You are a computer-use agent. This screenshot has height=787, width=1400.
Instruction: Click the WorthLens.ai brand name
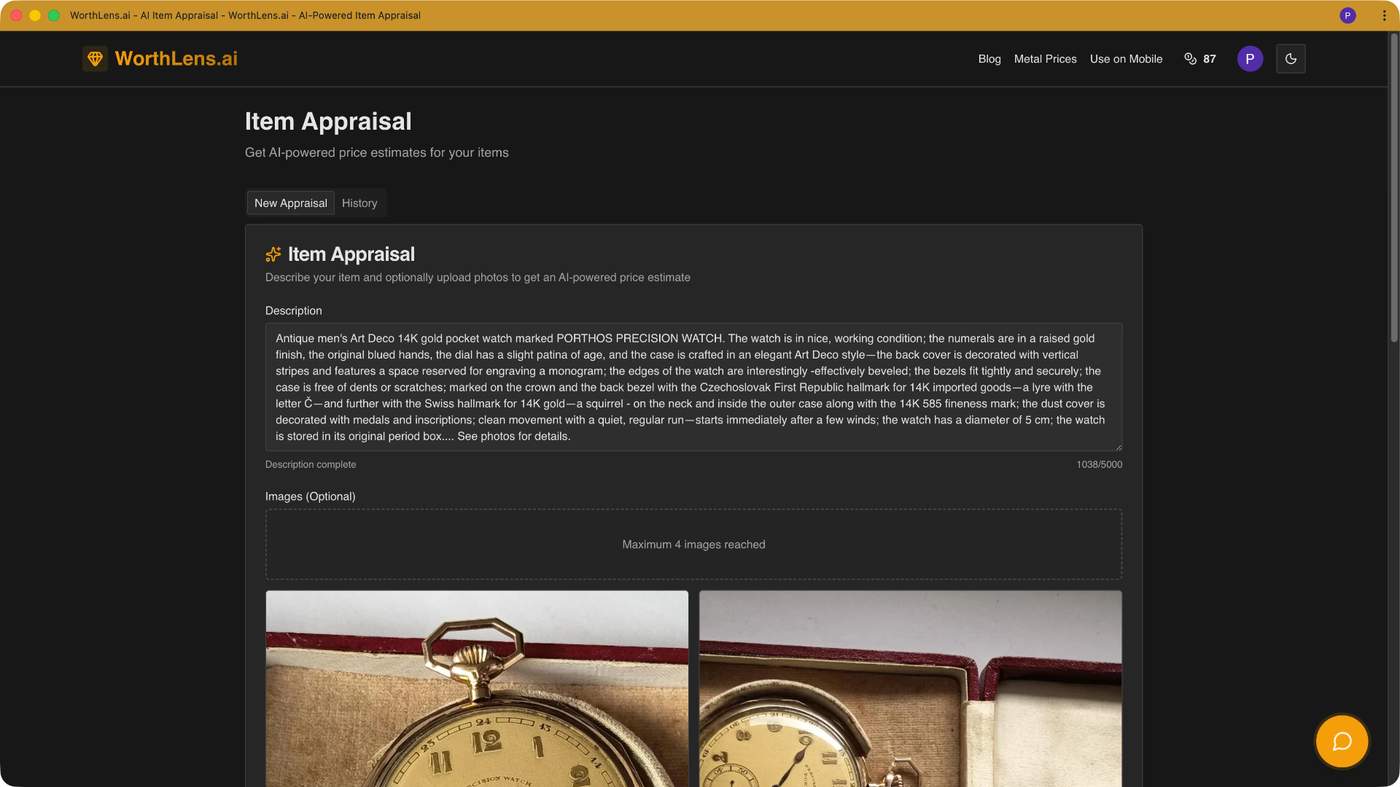coord(176,59)
